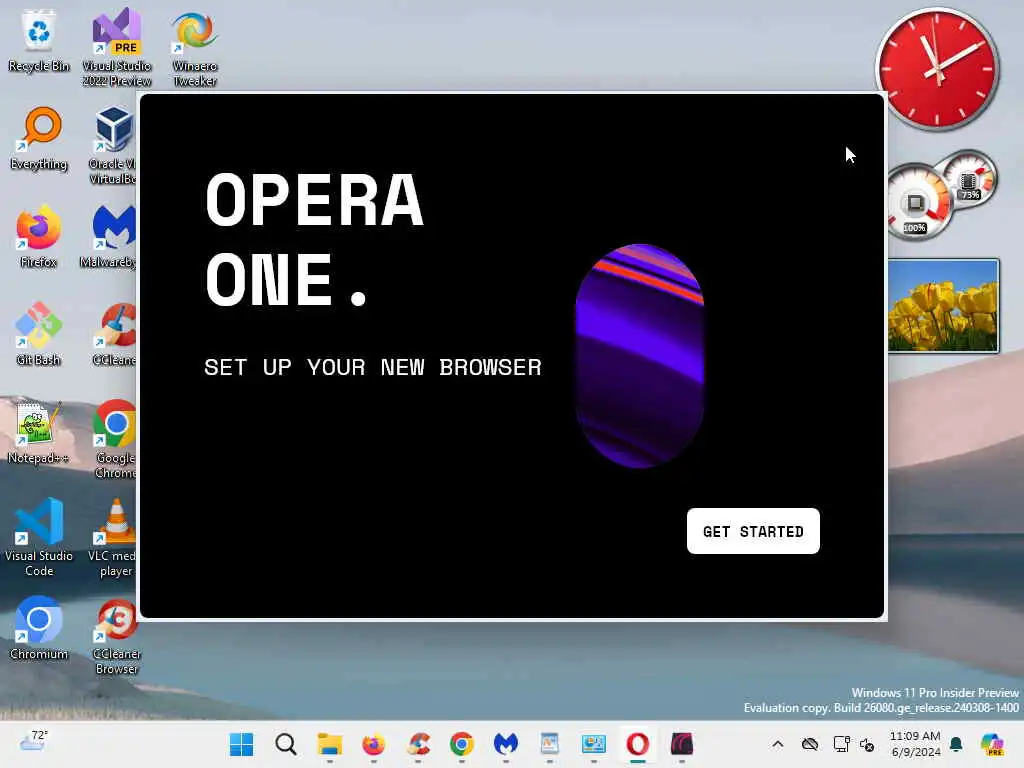Open the network status tray icon
This screenshot has width=1024, height=768.
pyautogui.click(x=841, y=744)
